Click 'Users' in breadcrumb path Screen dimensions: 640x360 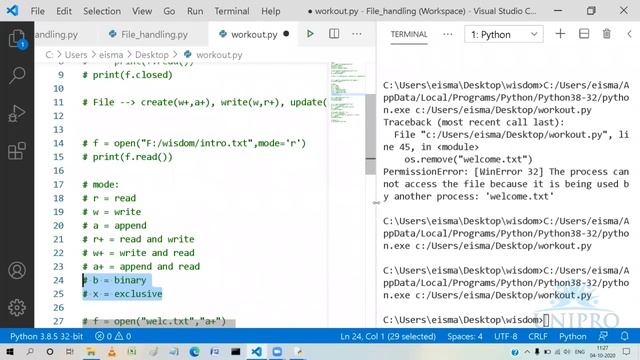coord(76,55)
